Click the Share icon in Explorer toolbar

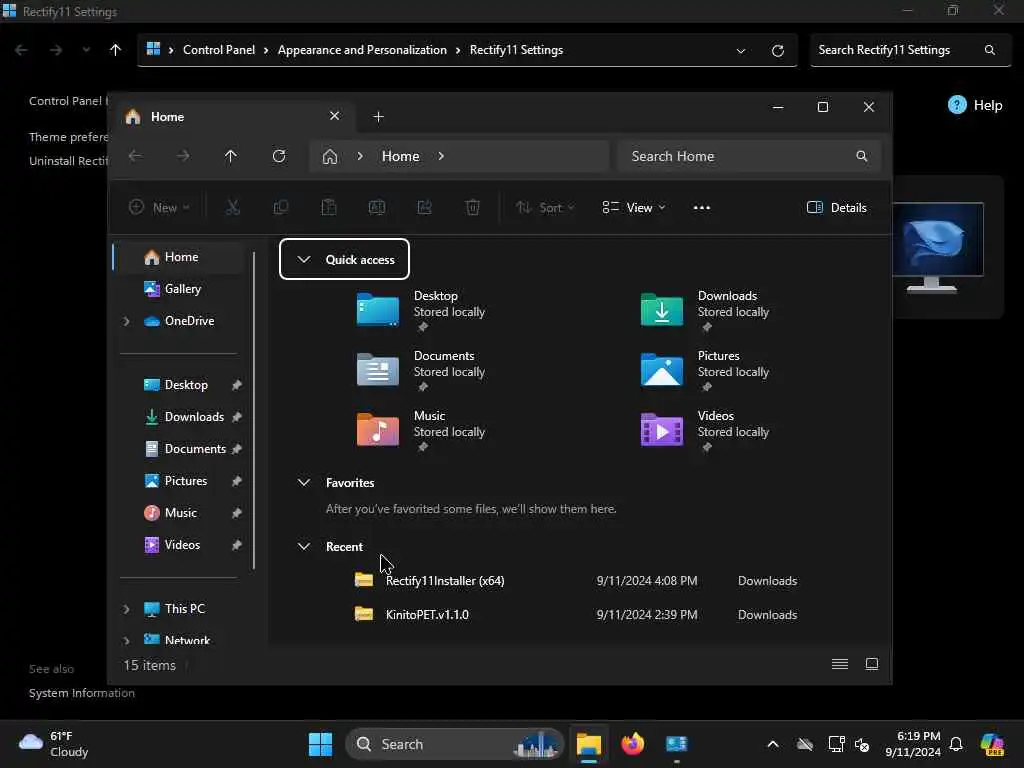coord(424,208)
